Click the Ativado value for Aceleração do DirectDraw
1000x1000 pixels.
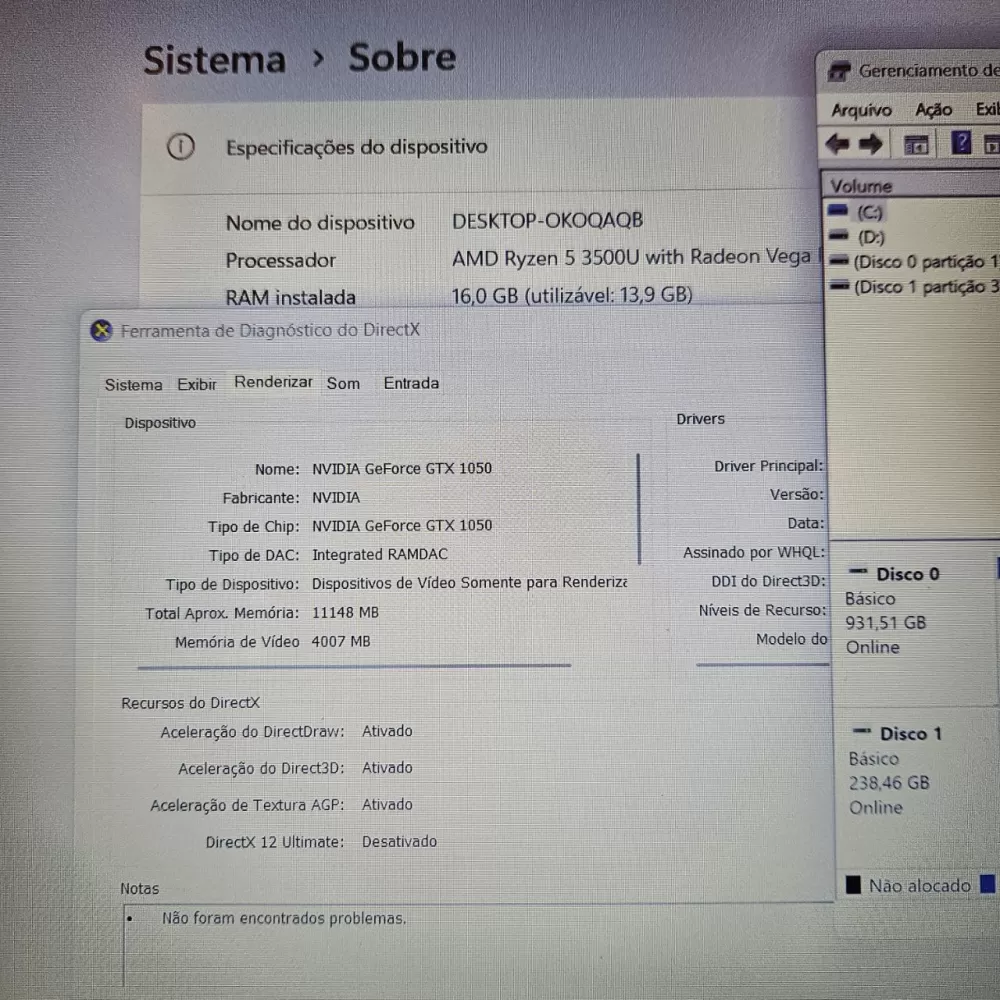pyautogui.click(x=387, y=732)
